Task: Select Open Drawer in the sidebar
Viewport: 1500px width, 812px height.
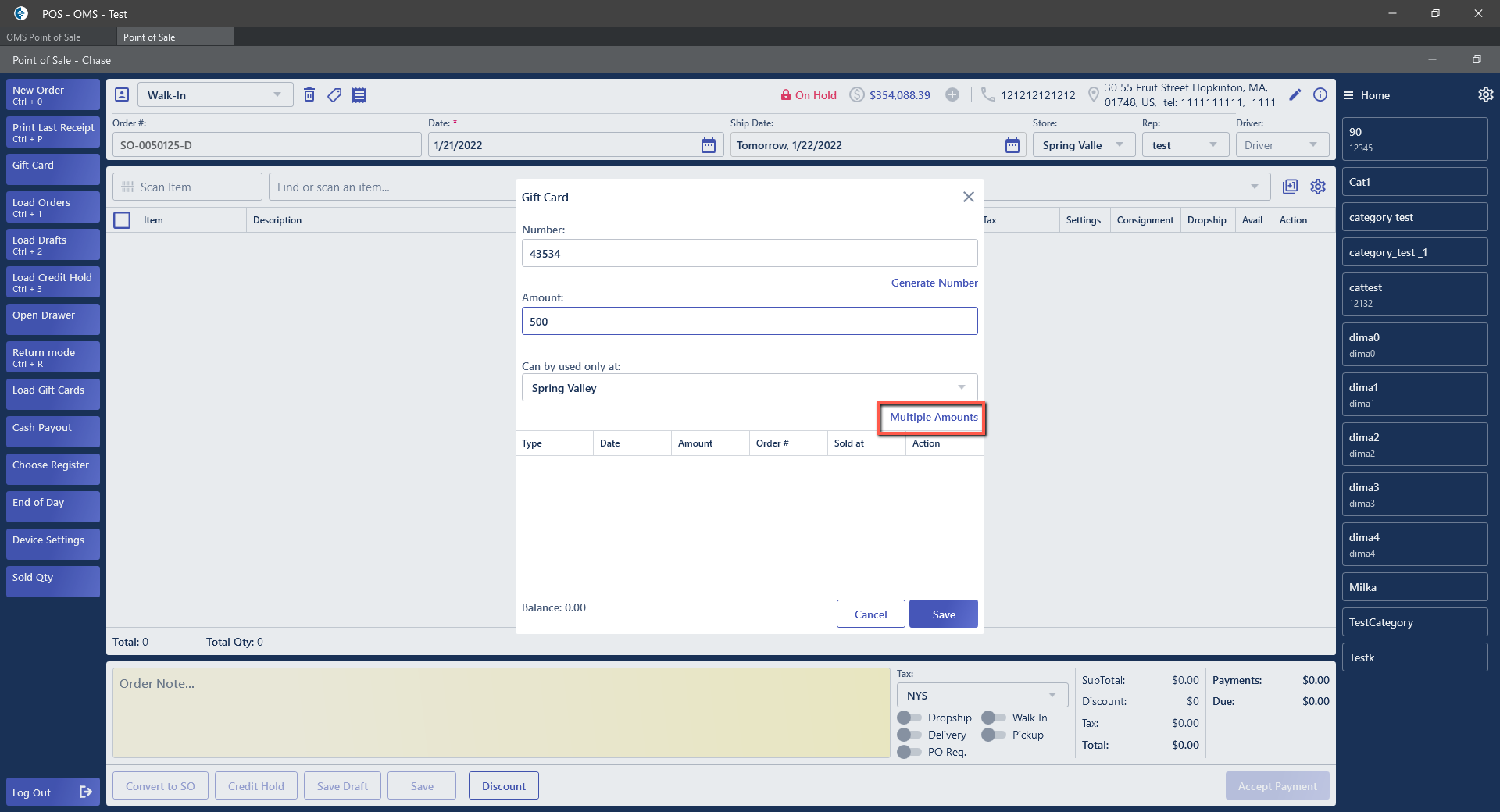Action: pyautogui.click(x=53, y=319)
